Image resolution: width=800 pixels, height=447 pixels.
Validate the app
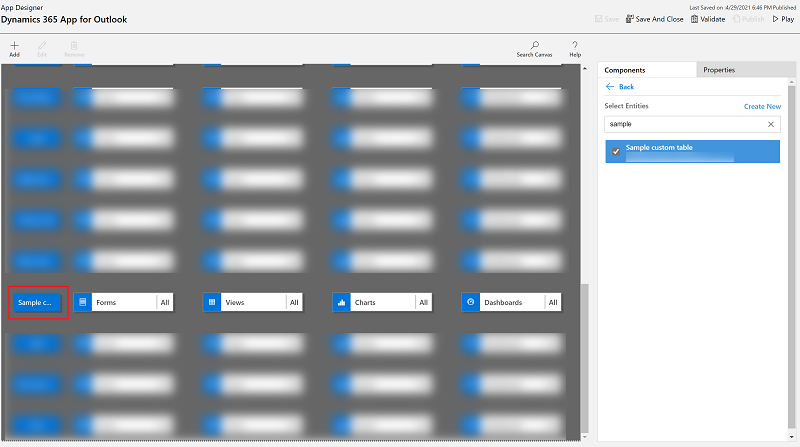coord(708,19)
